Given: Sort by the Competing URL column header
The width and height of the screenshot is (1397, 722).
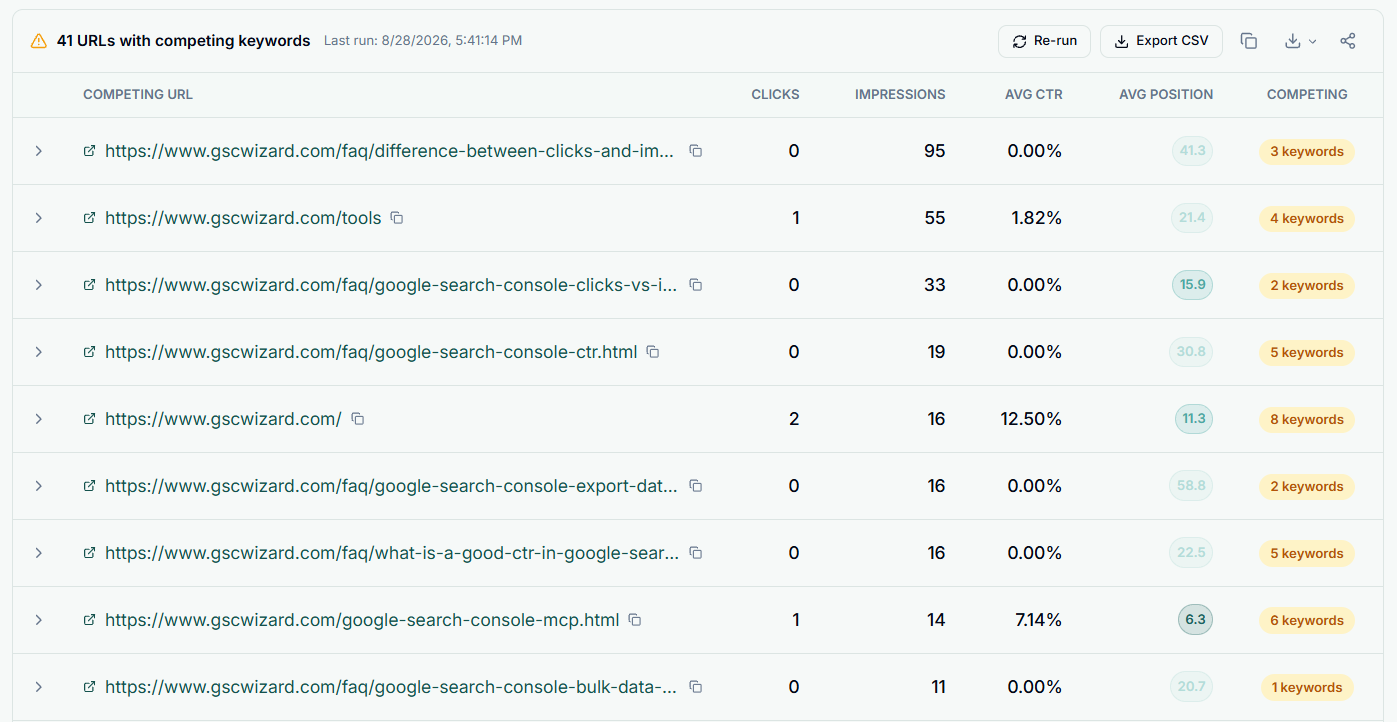Looking at the screenshot, I should point(138,94).
